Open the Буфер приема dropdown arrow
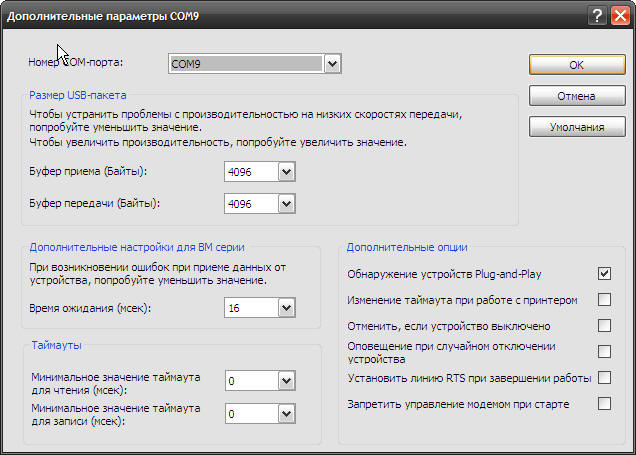 [286, 173]
